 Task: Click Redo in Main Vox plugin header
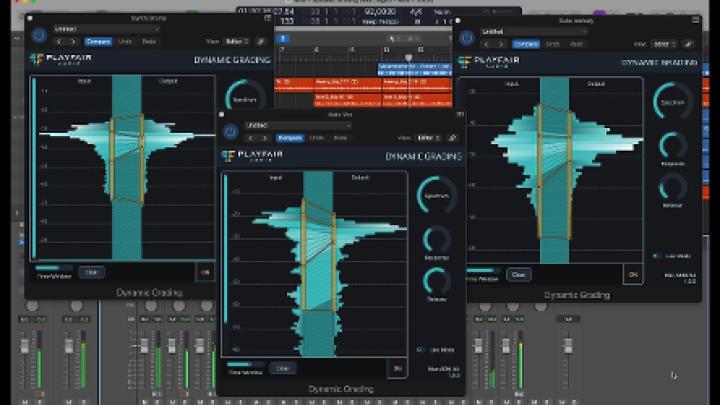pyautogui.click(x=340, y=138)
